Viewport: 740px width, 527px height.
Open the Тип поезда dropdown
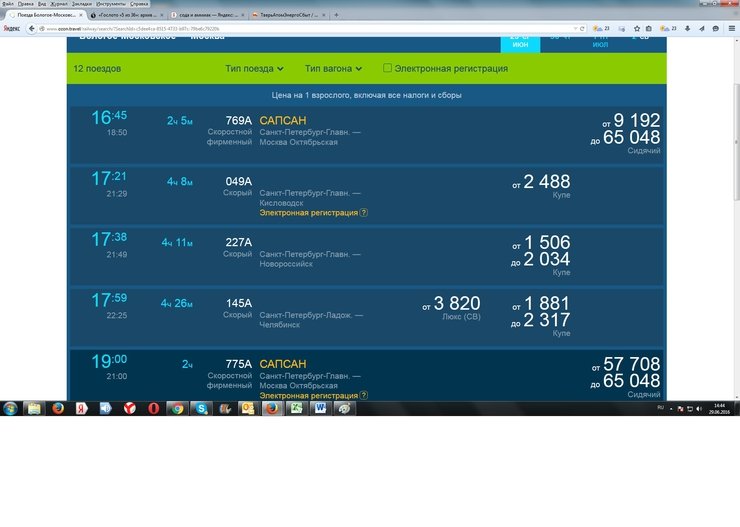click(254, 69)
